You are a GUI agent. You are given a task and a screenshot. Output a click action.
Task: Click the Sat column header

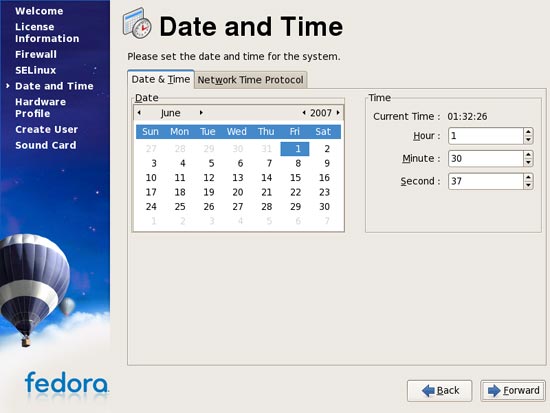(323, 132)
